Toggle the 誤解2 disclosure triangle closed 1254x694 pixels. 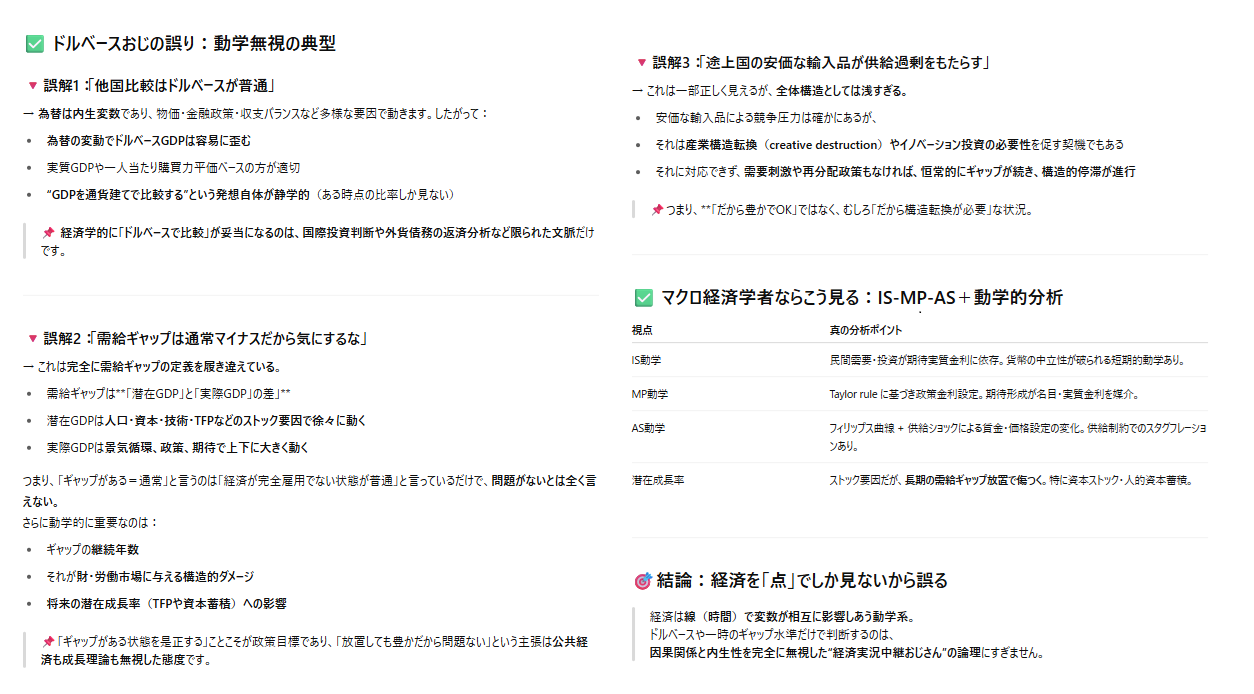coord(35,337)
